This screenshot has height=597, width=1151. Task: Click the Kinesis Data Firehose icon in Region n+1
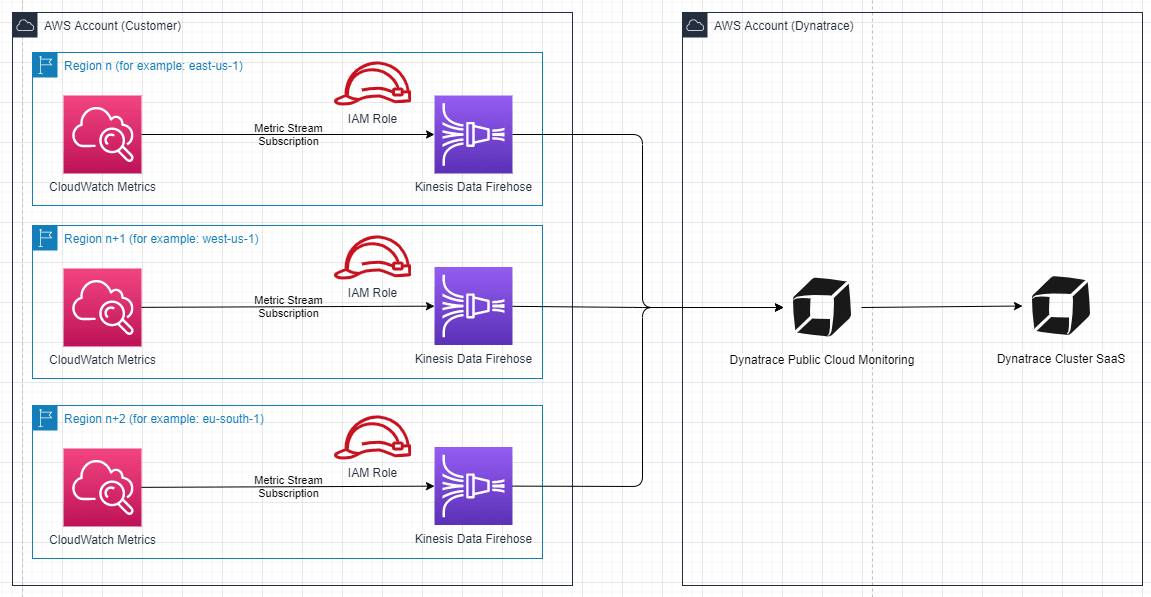pos(473,306)
